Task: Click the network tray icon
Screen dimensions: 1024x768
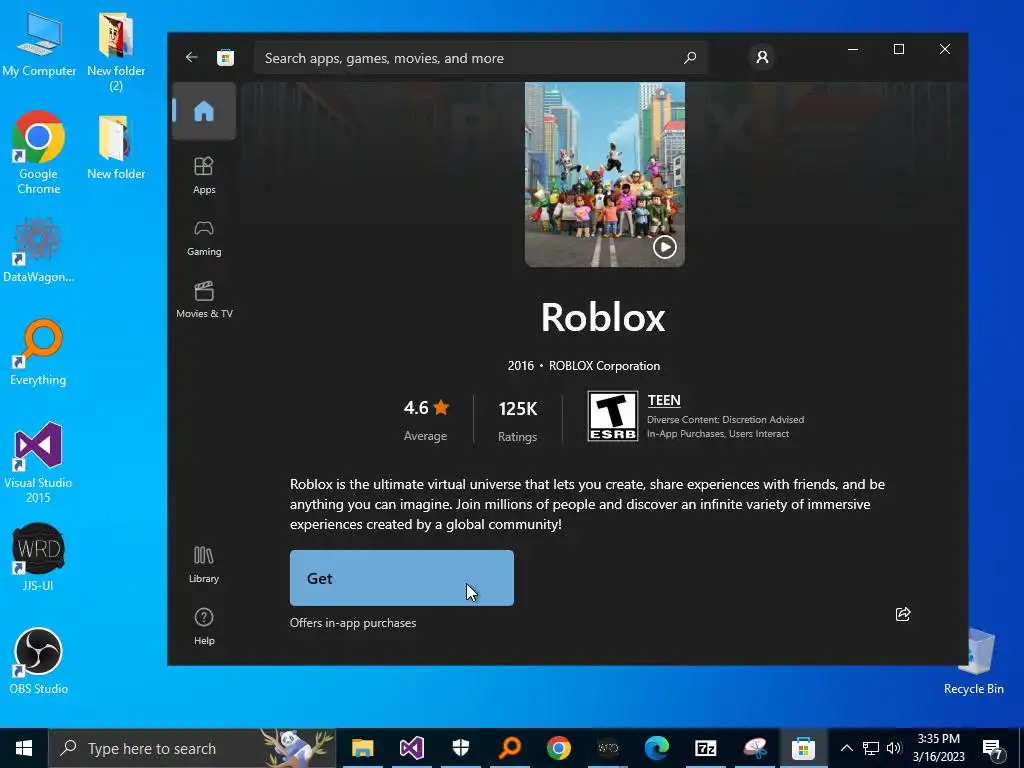Action: click(871, 748)
